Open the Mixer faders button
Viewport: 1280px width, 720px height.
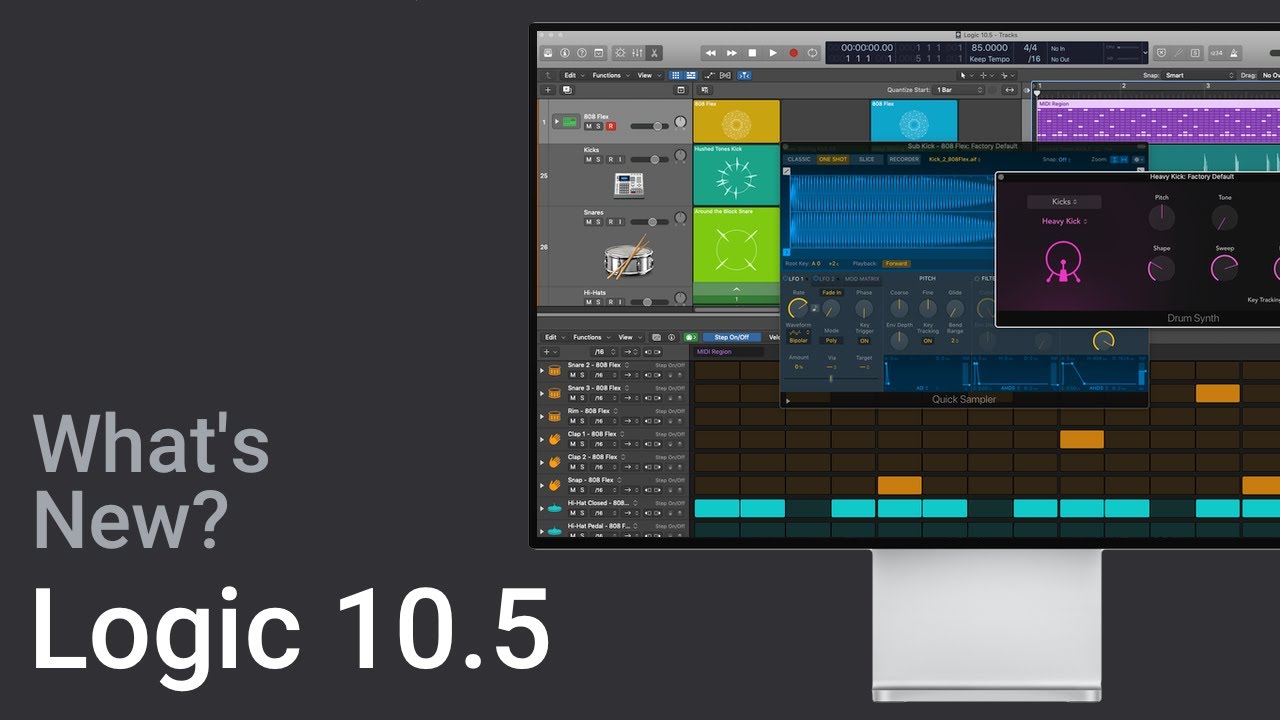[x=637, y=53]
